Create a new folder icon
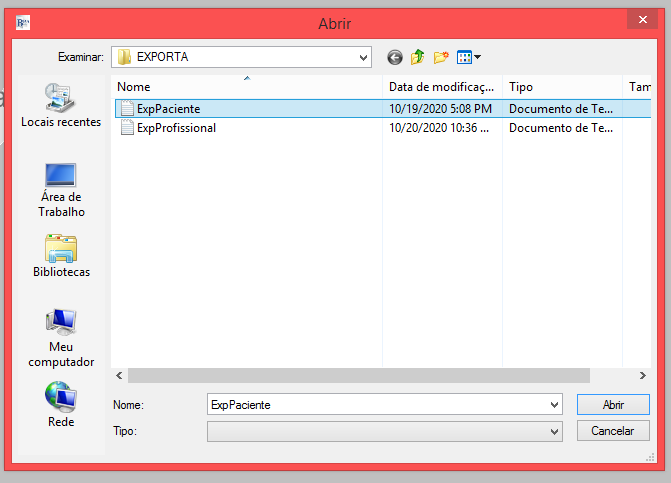The width and height of the screenshot is (671, 483). click(441, 58)
